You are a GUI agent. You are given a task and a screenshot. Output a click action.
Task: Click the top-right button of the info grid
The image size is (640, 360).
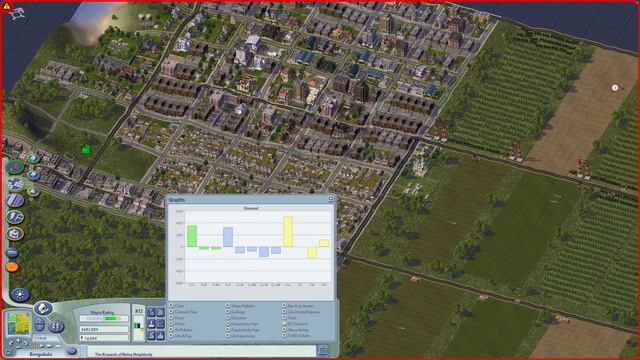(160, 312)
